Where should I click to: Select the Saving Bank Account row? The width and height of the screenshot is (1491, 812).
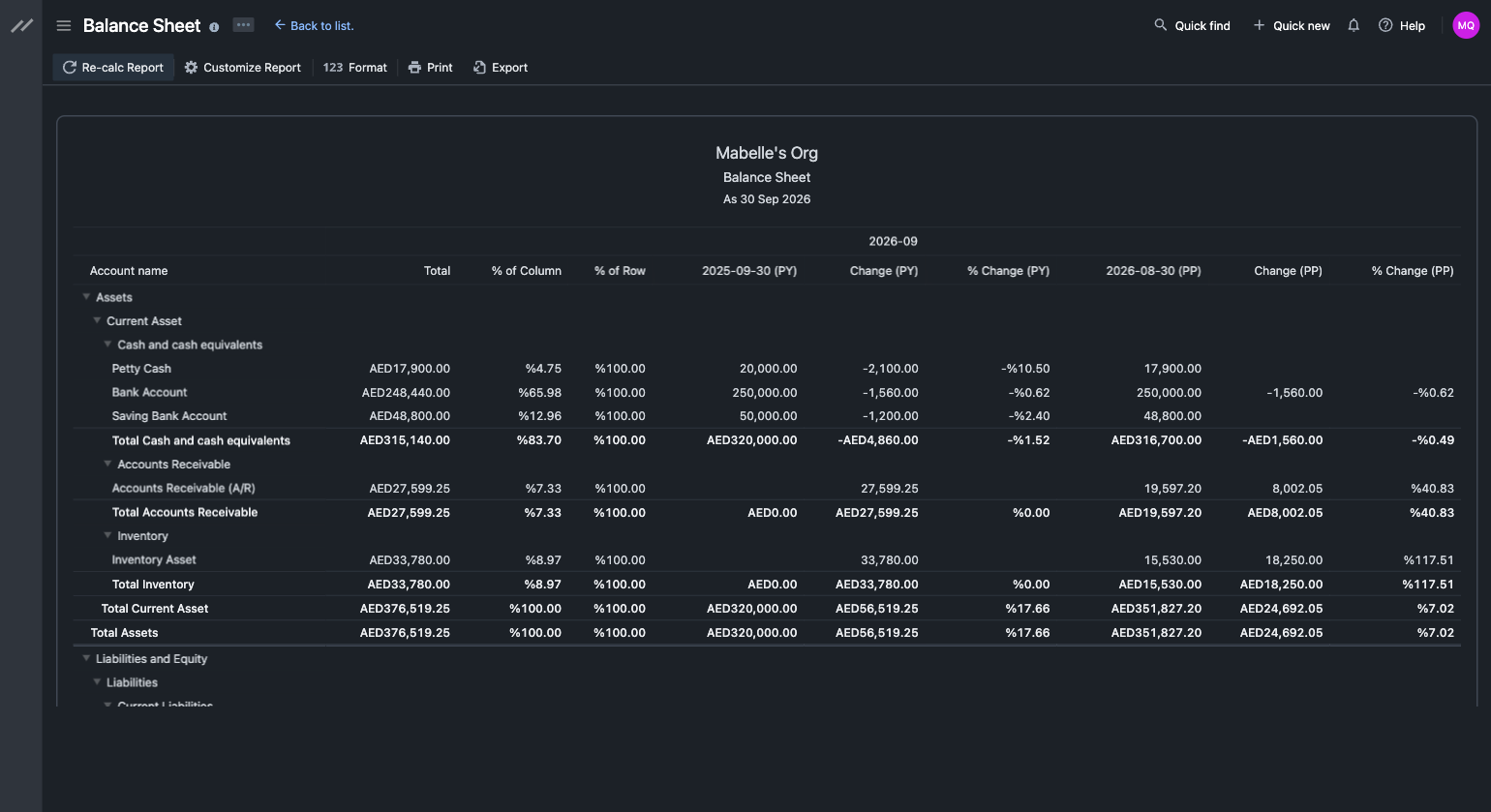(767, 416)
